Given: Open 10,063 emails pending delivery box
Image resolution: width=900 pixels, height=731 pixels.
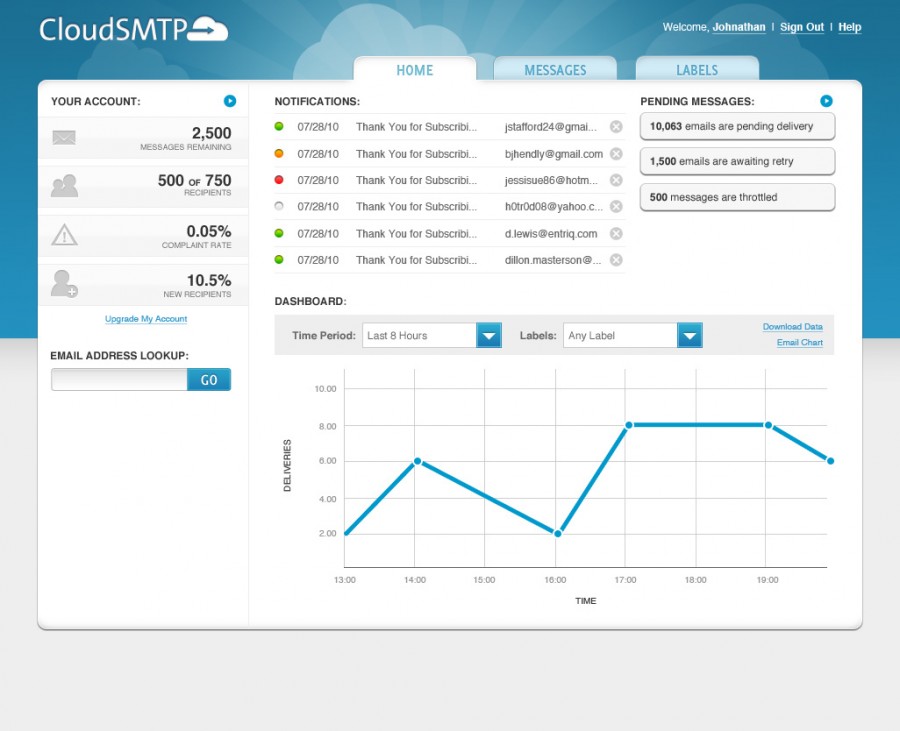Looking at the screenshot, I should (x=737, y=127).
